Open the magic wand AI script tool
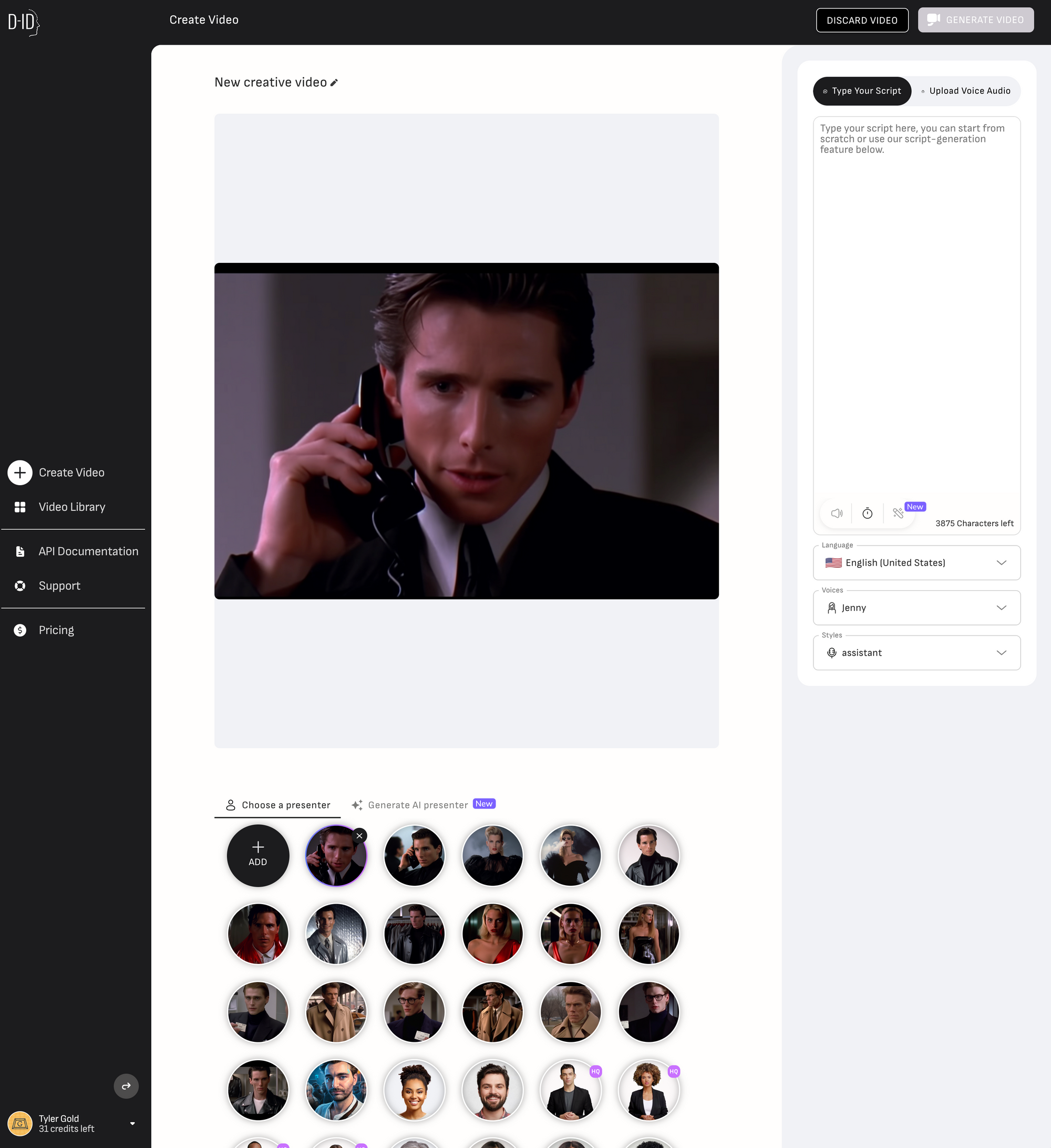This screenshot has height=1148, width=1051. tap(899, 513)
